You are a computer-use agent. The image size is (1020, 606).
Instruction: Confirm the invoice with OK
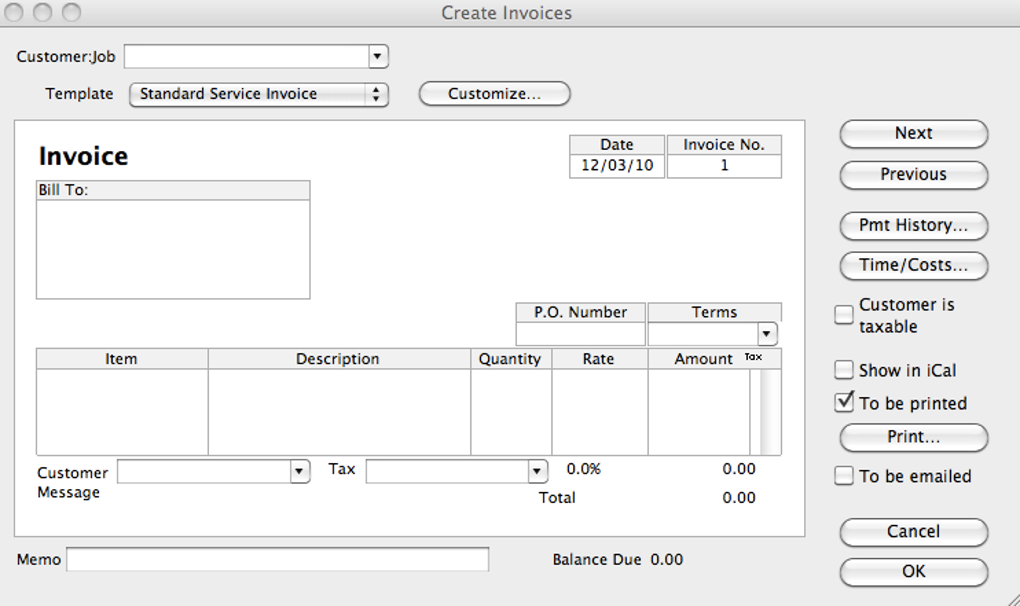[913, 572]
